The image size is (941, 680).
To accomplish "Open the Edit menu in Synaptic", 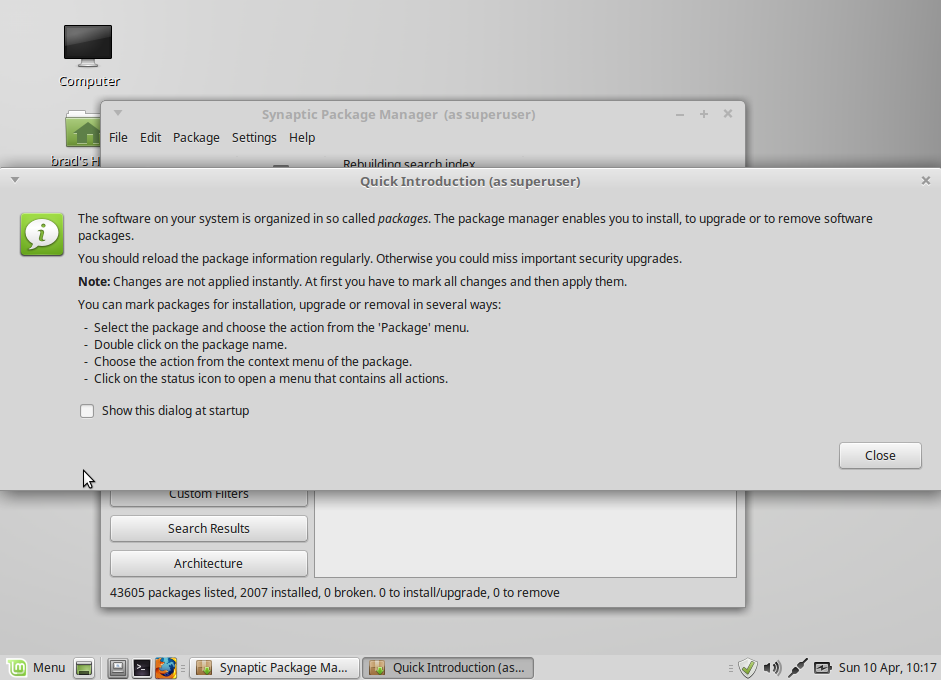I will 150,137.
